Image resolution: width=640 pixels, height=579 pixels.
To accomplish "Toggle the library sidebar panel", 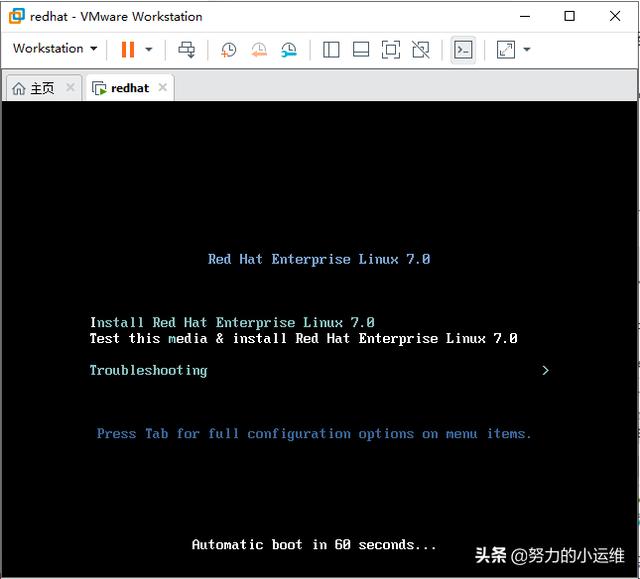I will (331, 50).
